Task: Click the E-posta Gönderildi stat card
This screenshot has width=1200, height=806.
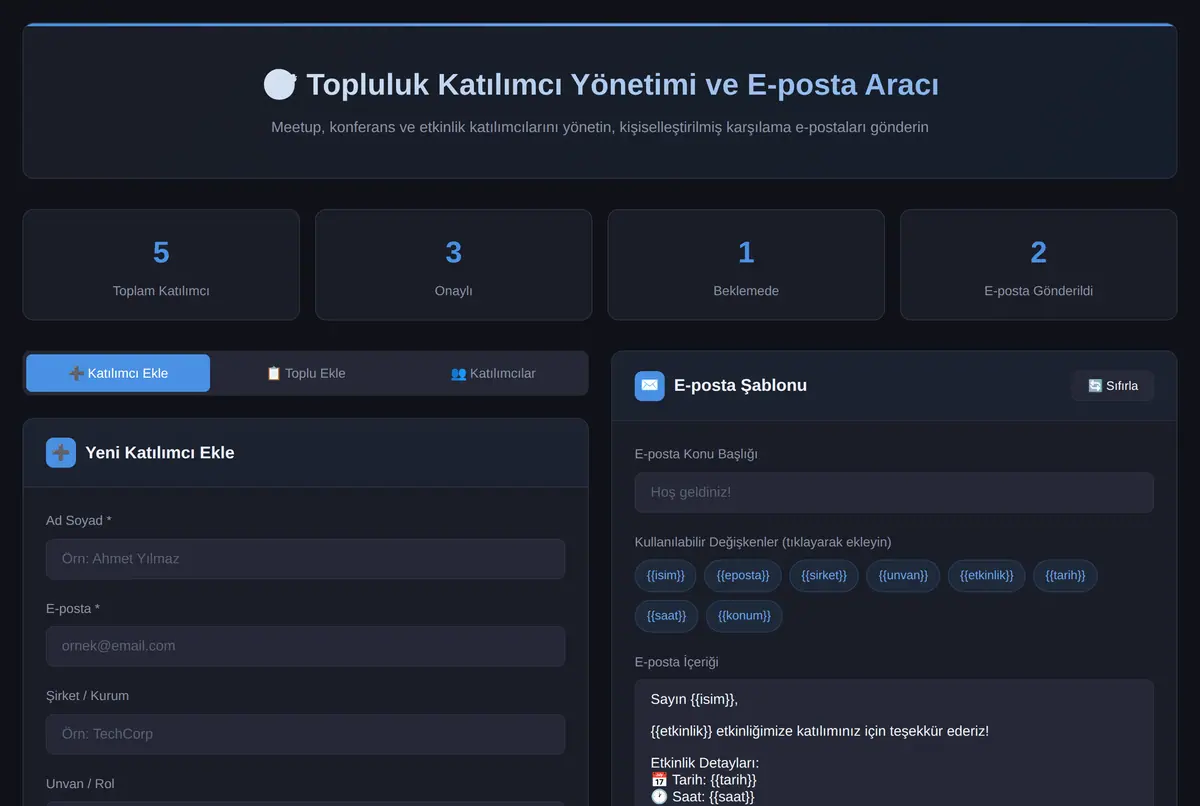Action: [x=1039, y=265]
